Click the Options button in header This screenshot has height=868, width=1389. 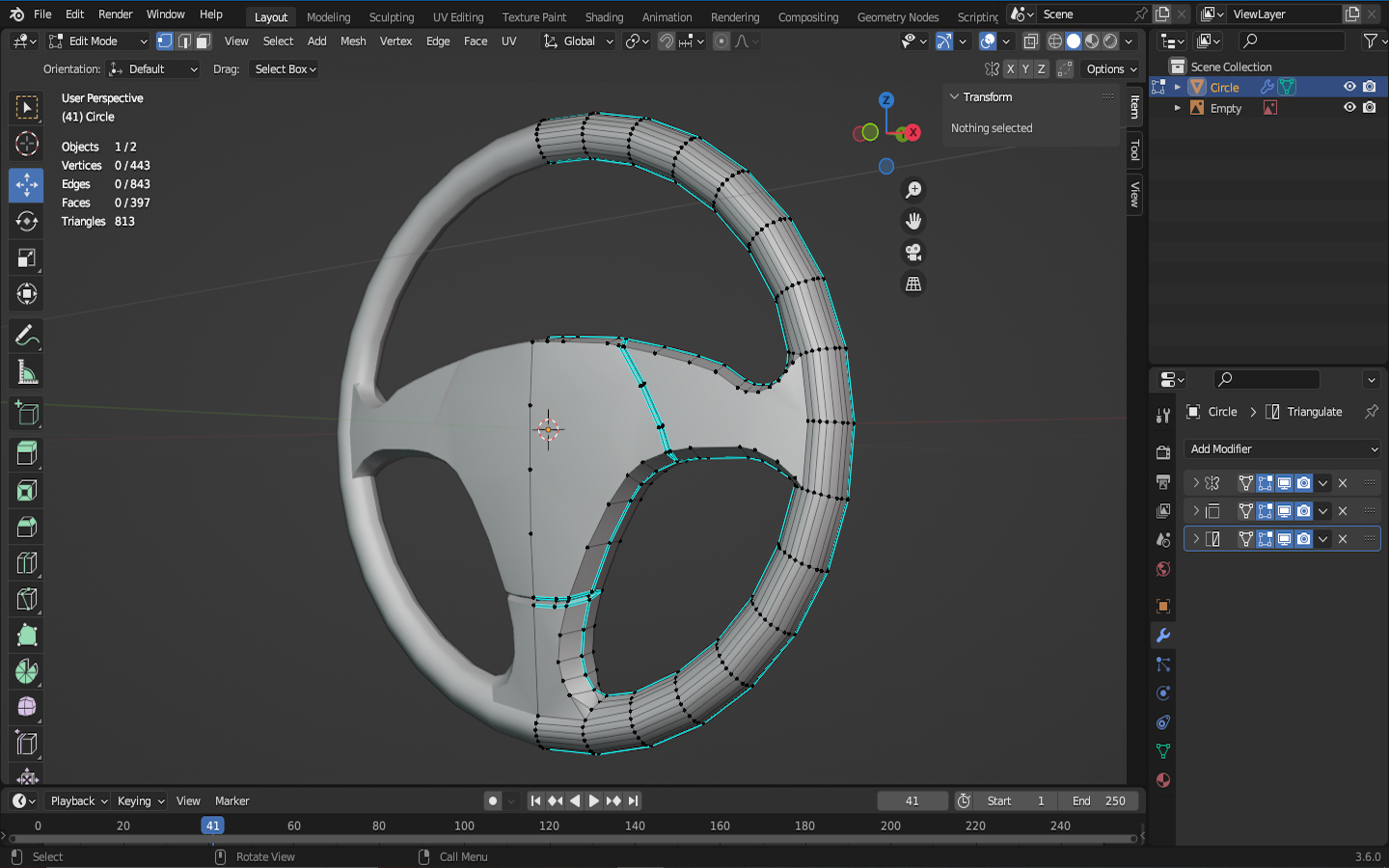(x=1111, y=69)
